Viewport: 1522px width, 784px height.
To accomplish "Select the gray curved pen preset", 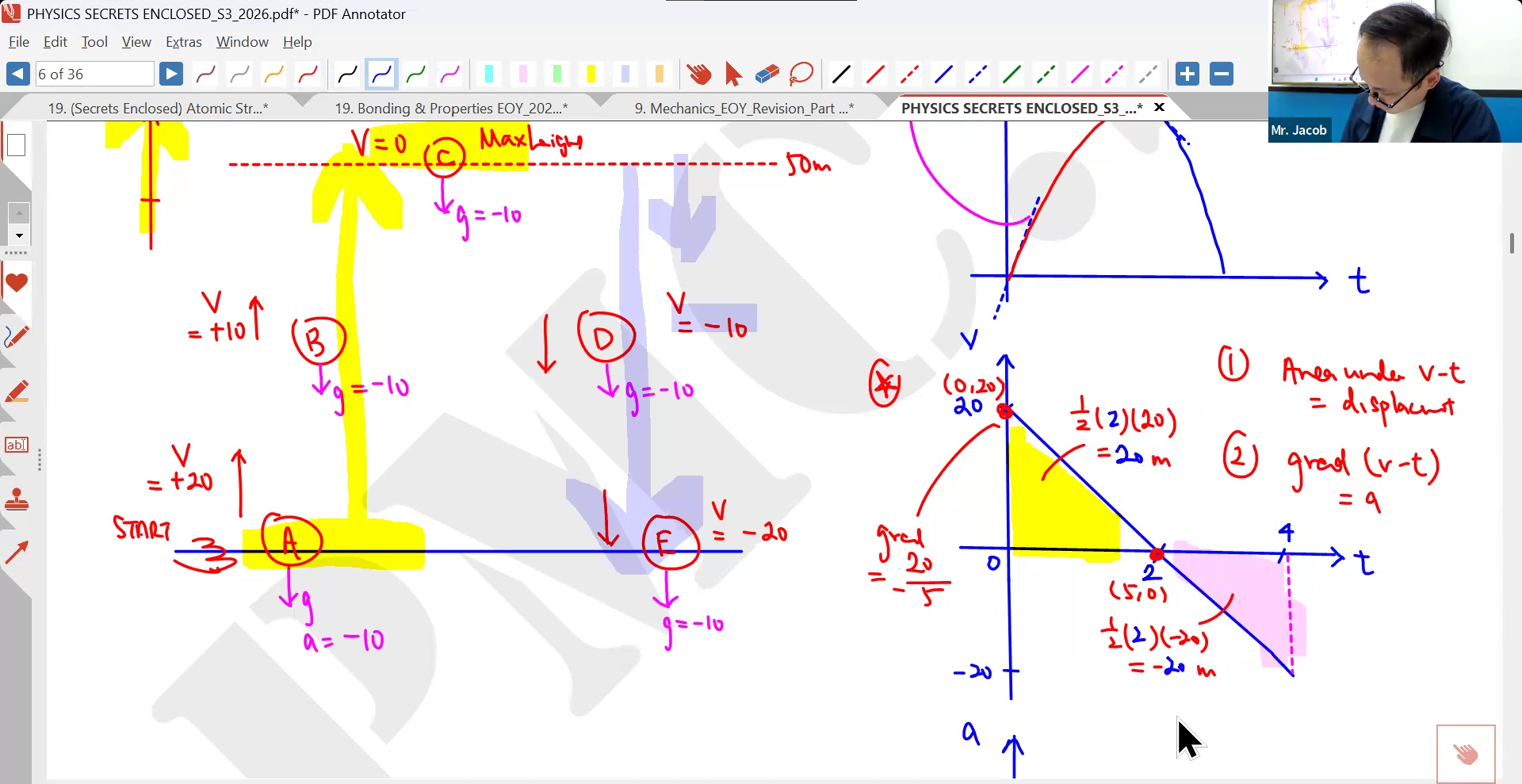I will point(239,75).
